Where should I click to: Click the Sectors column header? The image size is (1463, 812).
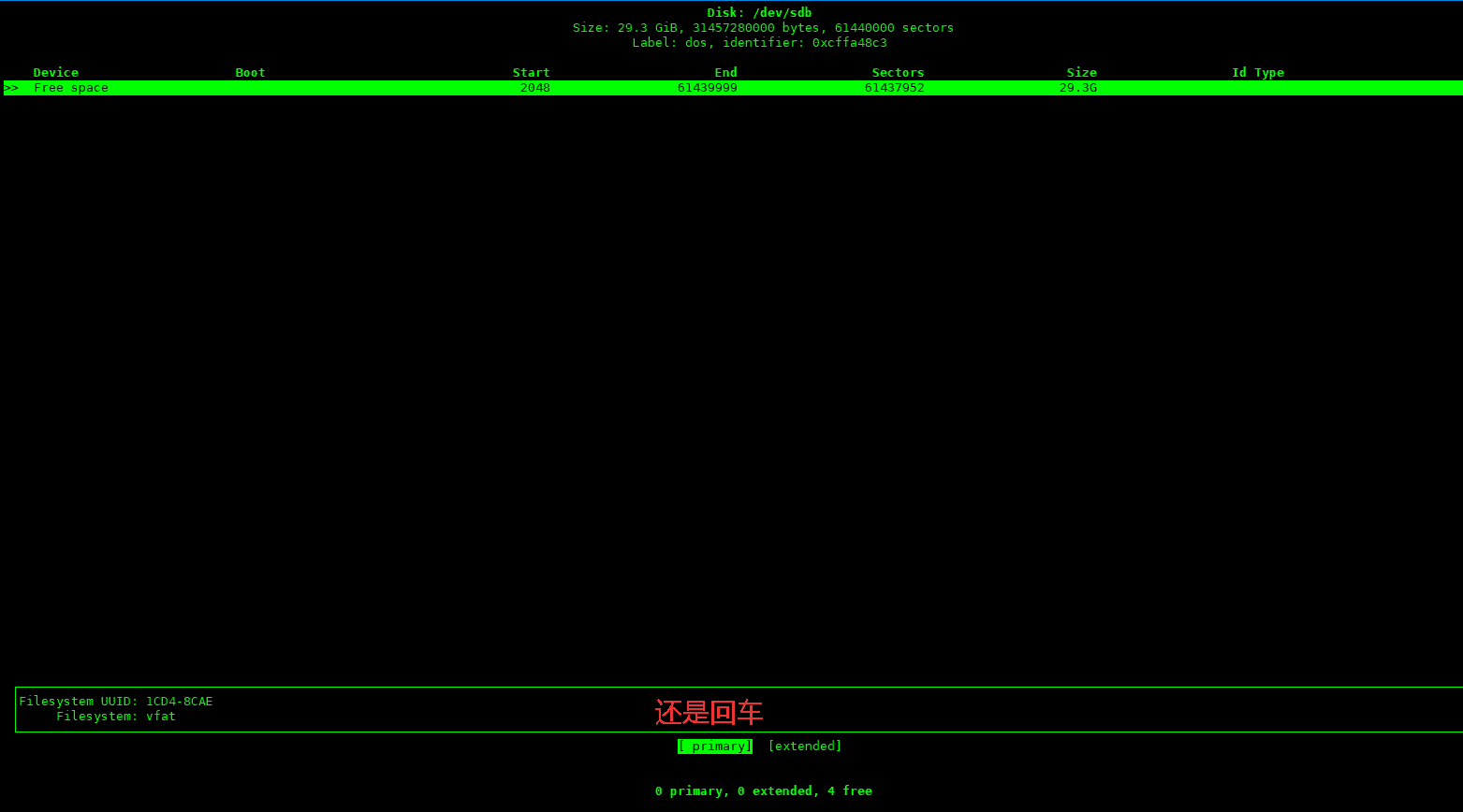[899, 73]
